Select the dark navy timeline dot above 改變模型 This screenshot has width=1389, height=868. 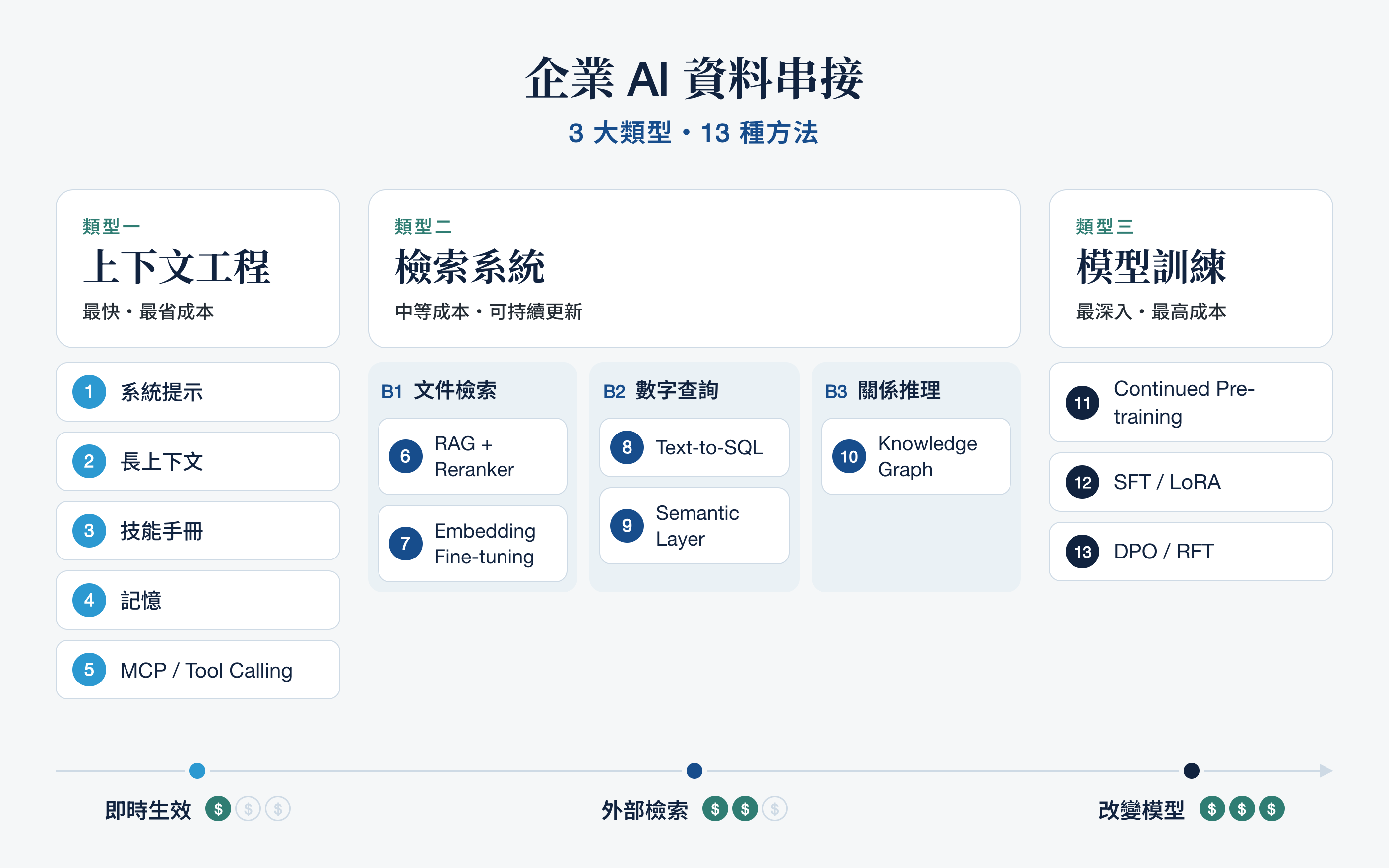coord(1192,770)
